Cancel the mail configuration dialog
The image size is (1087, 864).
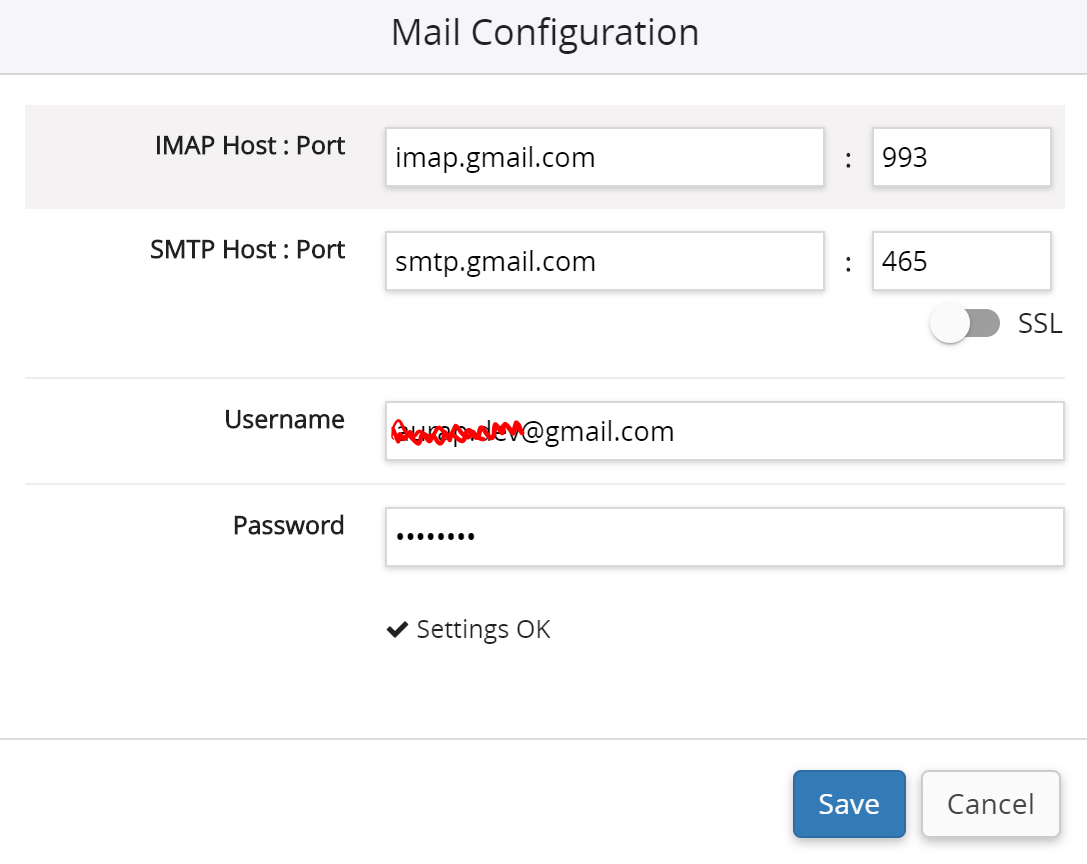990,803
